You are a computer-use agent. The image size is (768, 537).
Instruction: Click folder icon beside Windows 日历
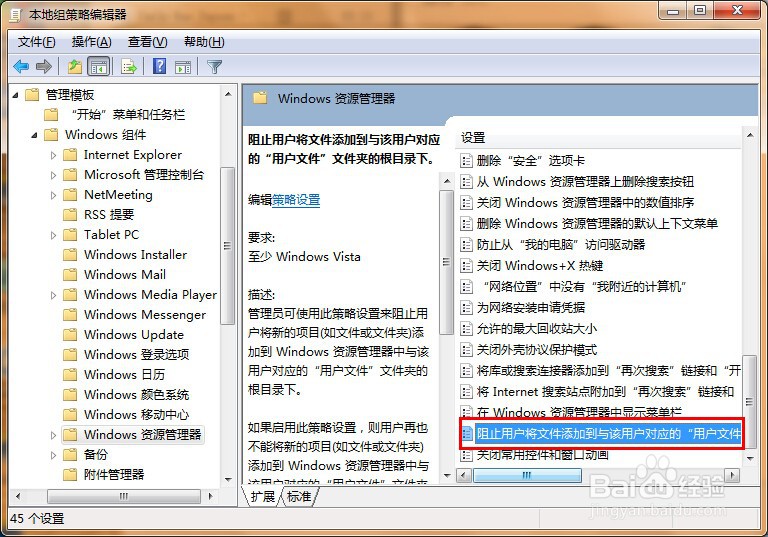[70, 374]
